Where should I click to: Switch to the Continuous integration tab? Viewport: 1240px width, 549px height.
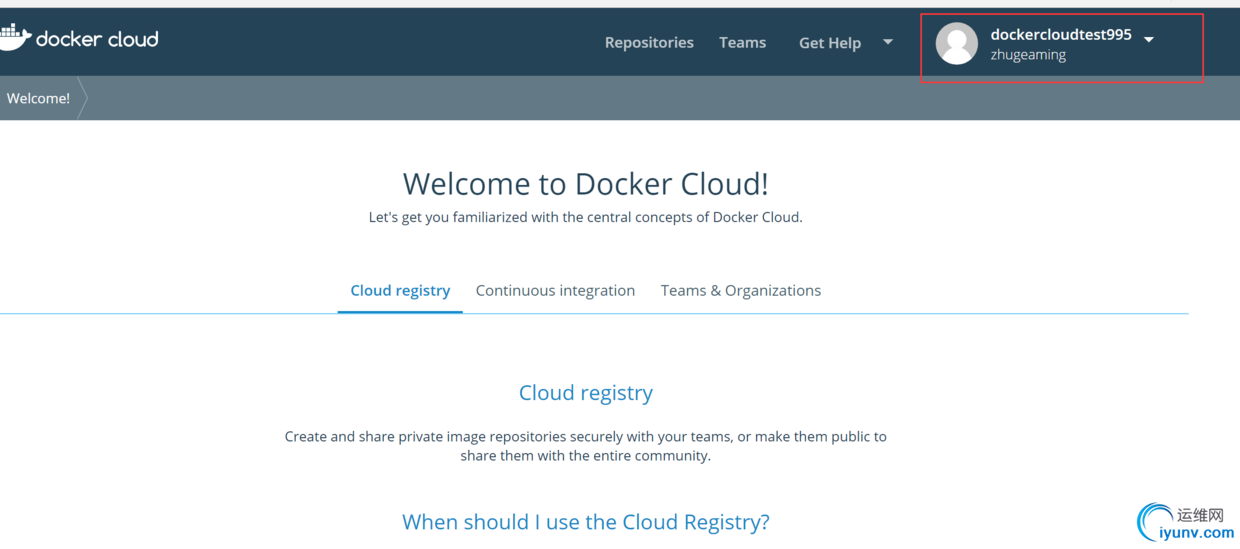555,290
